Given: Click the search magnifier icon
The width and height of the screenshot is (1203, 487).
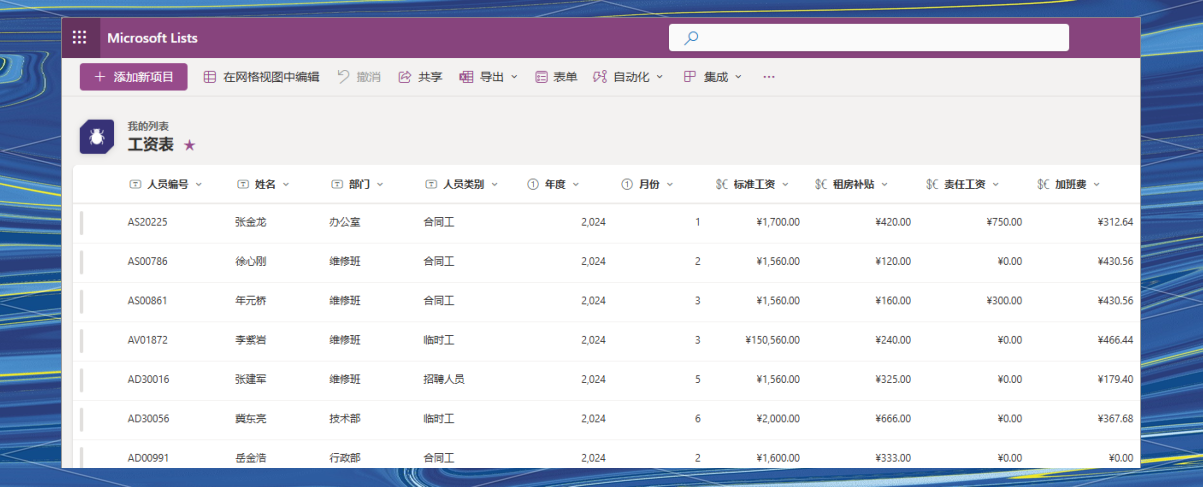Looking at the screenshot, I should coord(691,38).
